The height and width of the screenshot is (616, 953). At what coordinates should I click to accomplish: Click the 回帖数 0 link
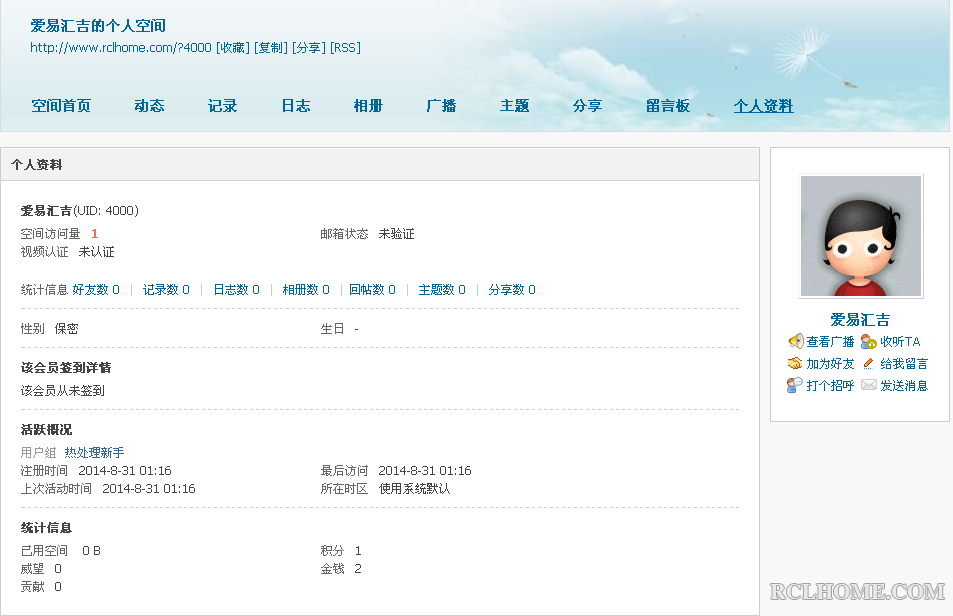[x=372, y=290]
